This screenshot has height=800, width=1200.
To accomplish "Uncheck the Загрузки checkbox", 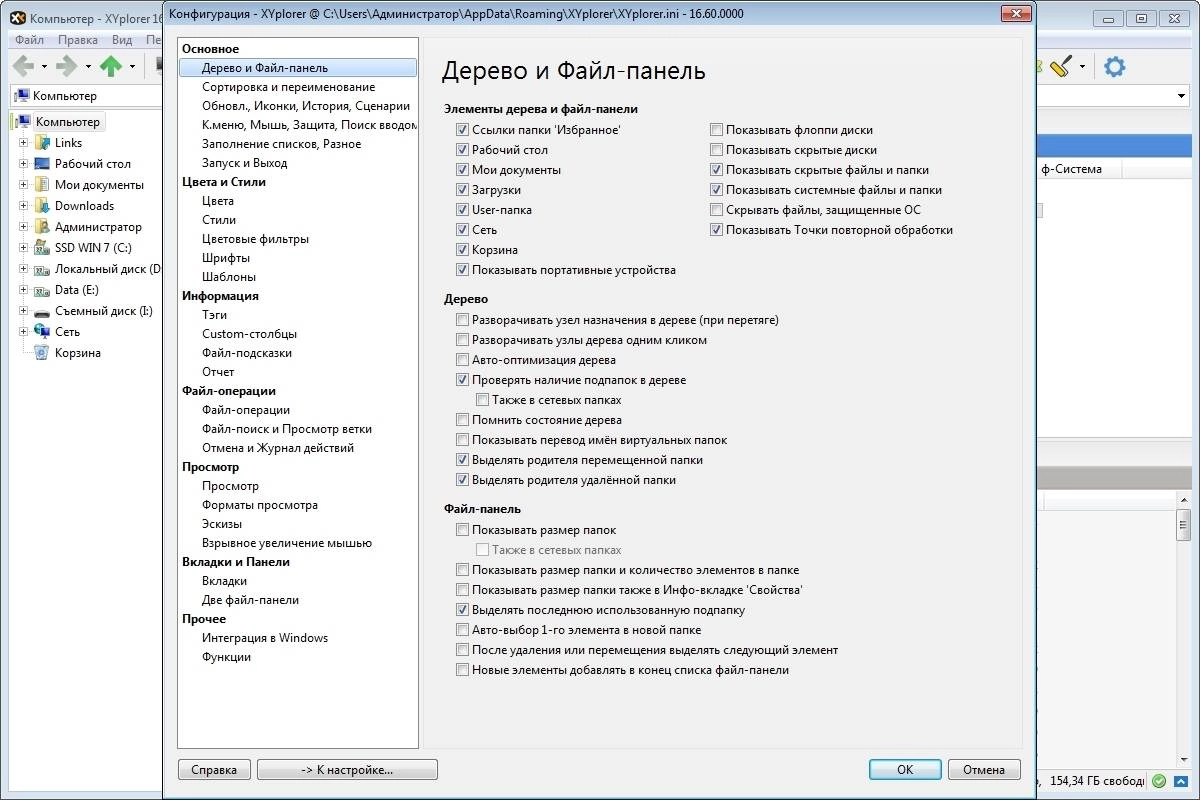I will (x=462, y=190).
